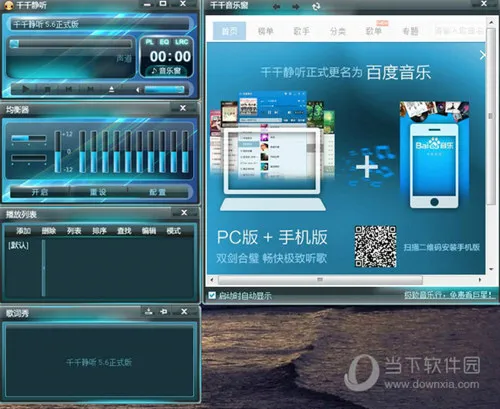Click the horizontal scrollbar right arrow
500x409 pixels.
pyautogui.click(x=480, y=280)
